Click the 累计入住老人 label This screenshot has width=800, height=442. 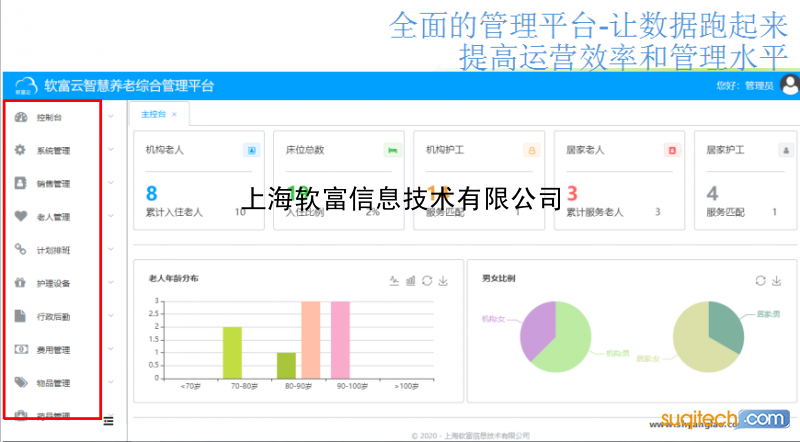[x=174, y=212]
